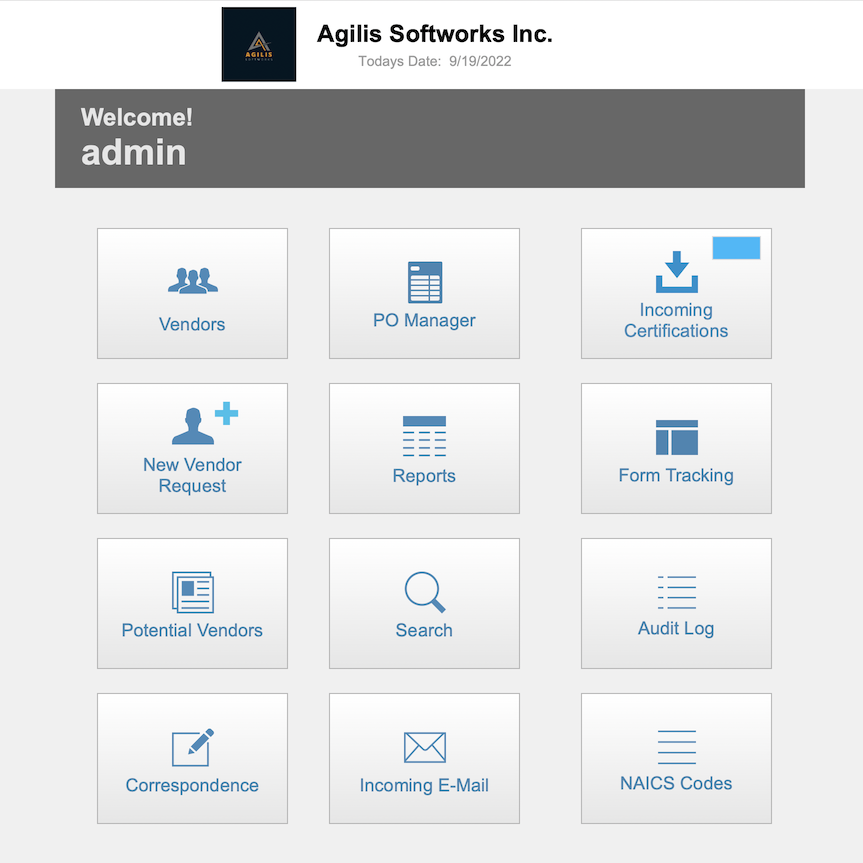
Task: Click the Search magnifying glass icon
Action: pyautogui.click(x=424, y=592)
